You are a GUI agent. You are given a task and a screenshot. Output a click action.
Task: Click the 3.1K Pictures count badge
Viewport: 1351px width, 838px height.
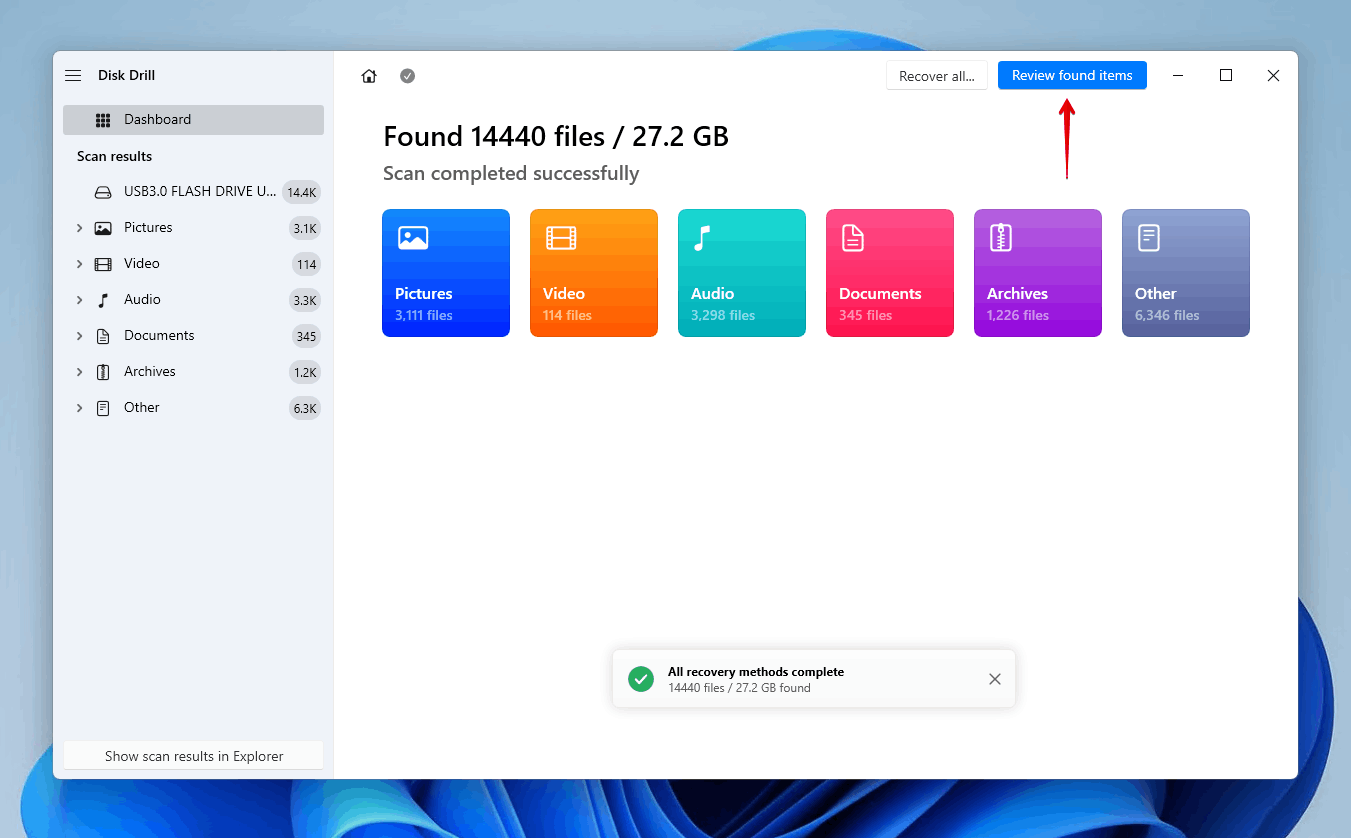pos(305,229)
